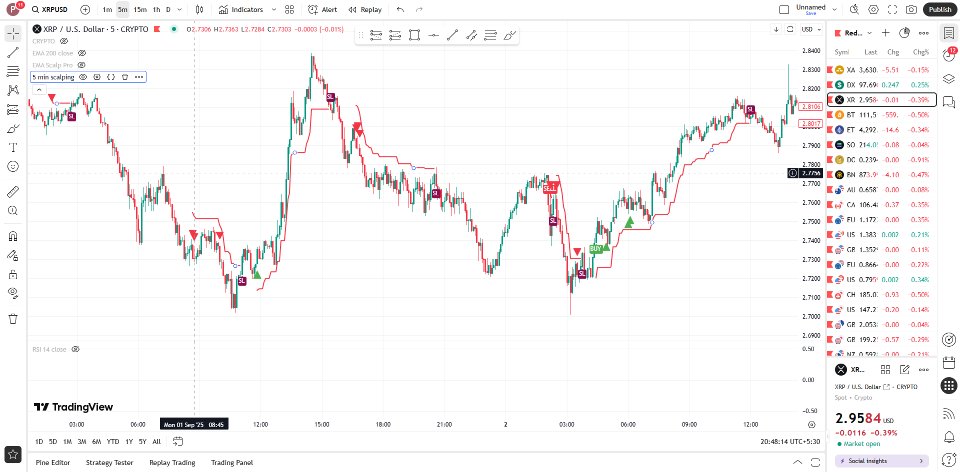
Task: Open the Unnamed layout dropdown arrow
Action: click(x=834, y=9)
